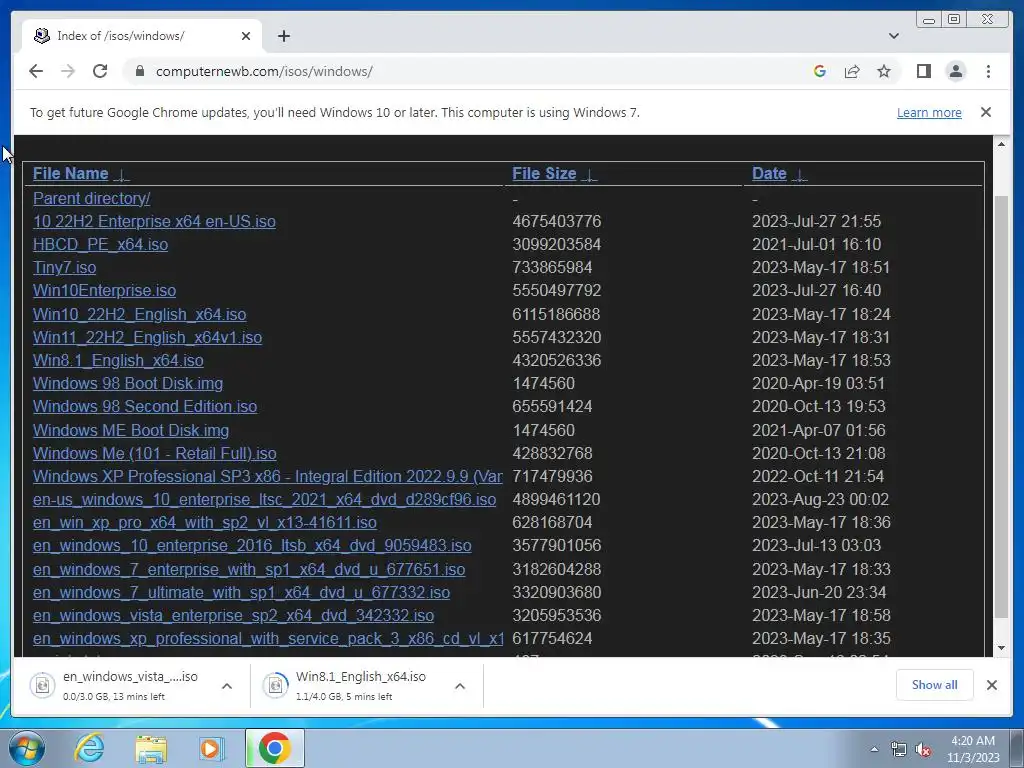Screen dimensions: 1024x768
Task: Share this page using the share icon
Action: coord(852,71)
